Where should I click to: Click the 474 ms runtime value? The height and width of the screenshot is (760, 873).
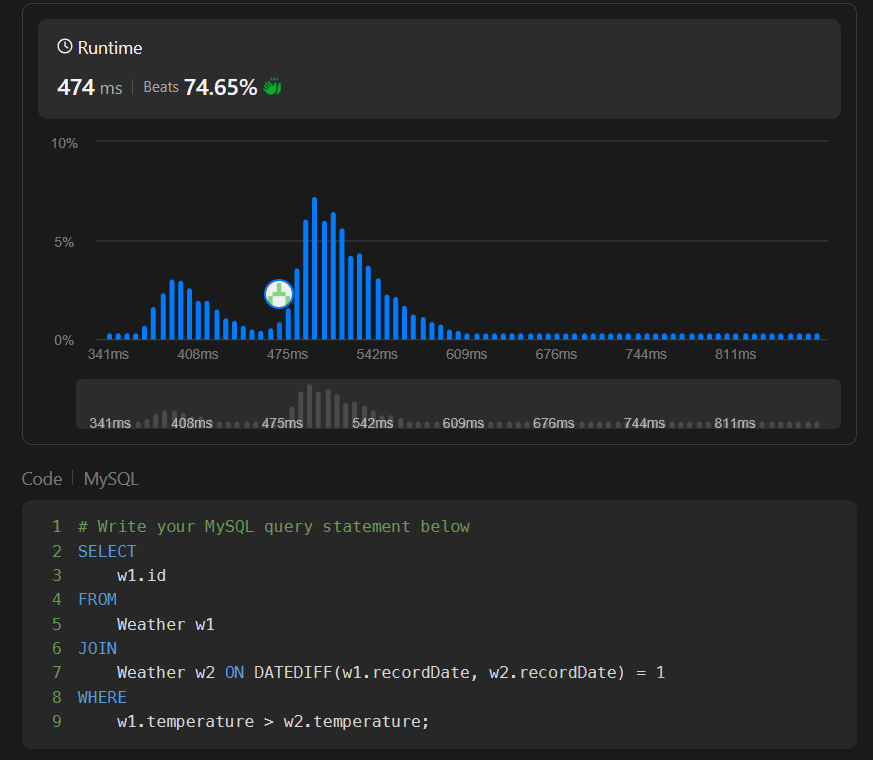90,87
